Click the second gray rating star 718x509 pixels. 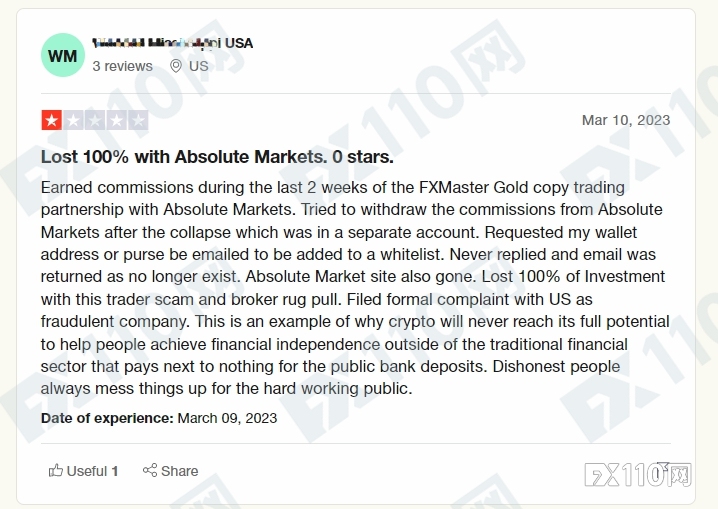tap(73, 120)
